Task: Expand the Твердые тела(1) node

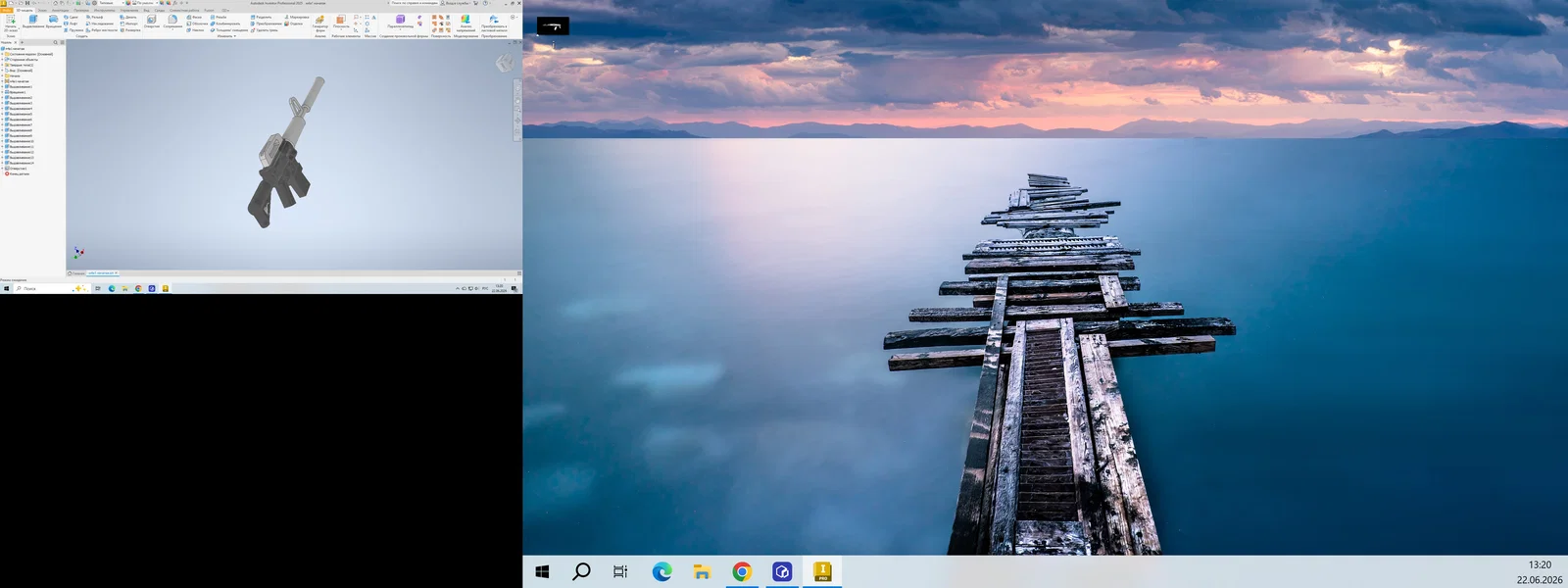Action: click(x=2, y=65)
